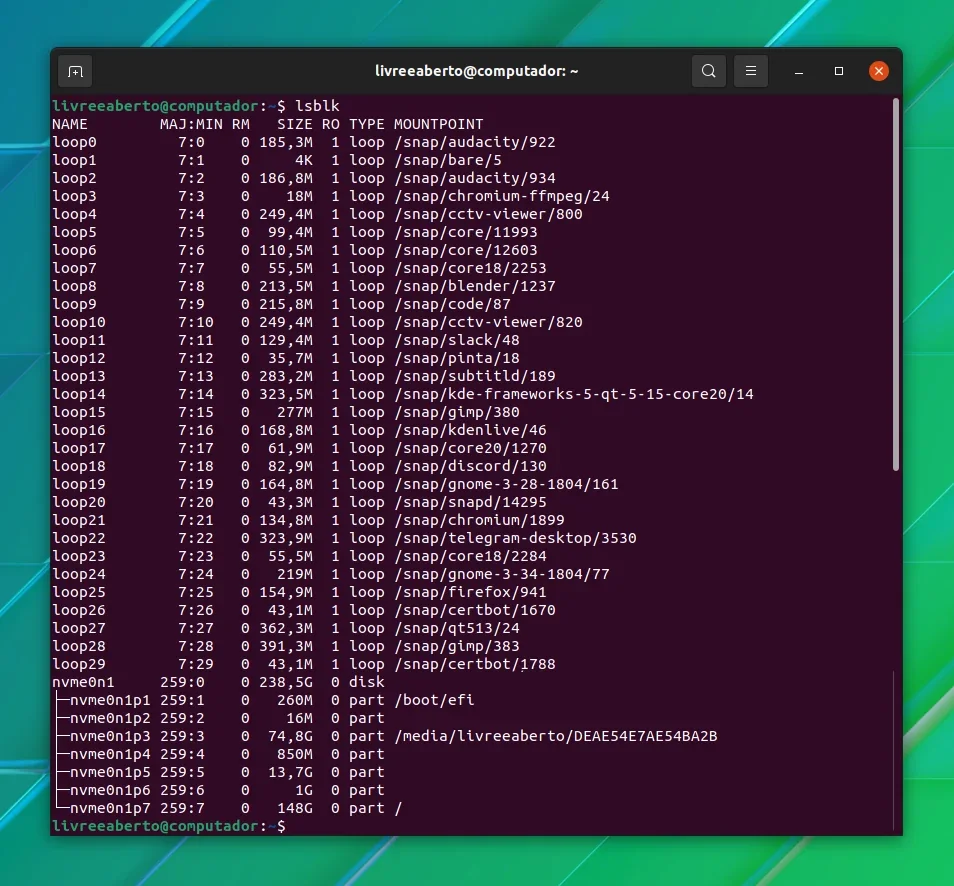This screenshot has height=886, width=954.
Task: Click the nvme0n1p6 partition name
Action: (x=110, y=790)
